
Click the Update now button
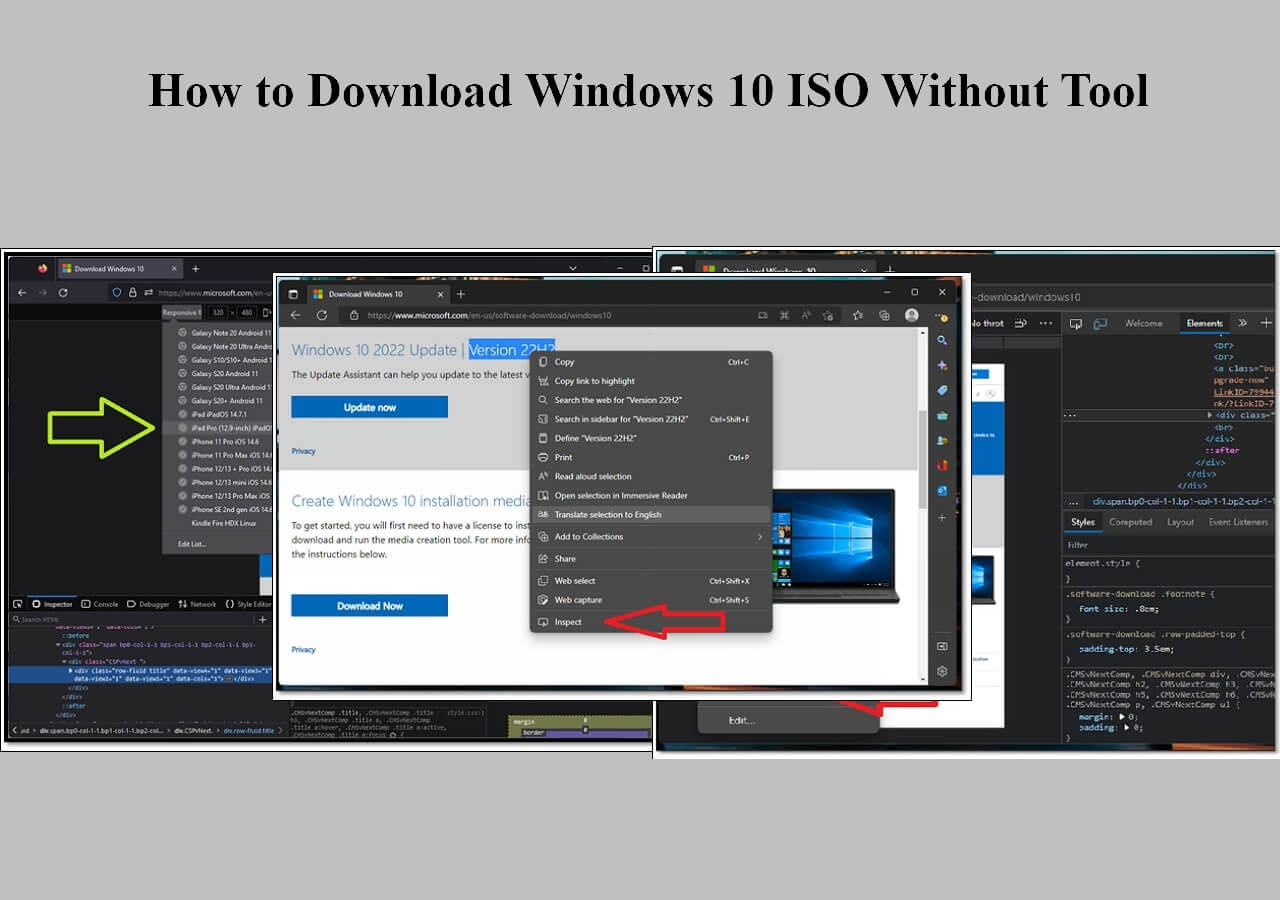pyautogui.click(x=369, y=407)
